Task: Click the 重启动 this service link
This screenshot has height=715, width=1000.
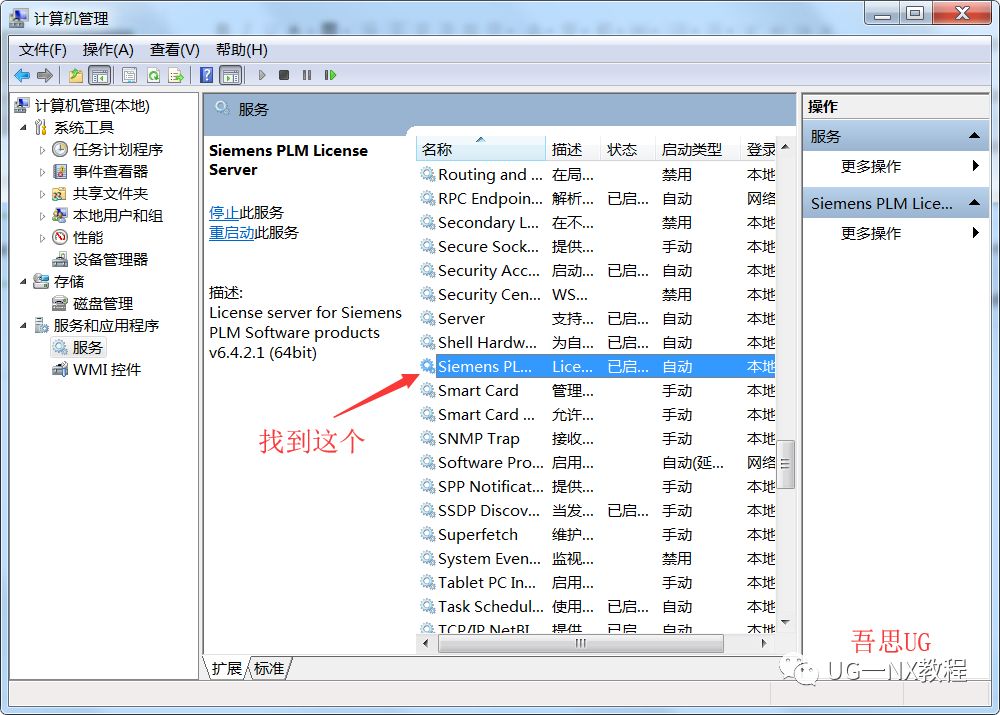Action: tap(231, 233)
